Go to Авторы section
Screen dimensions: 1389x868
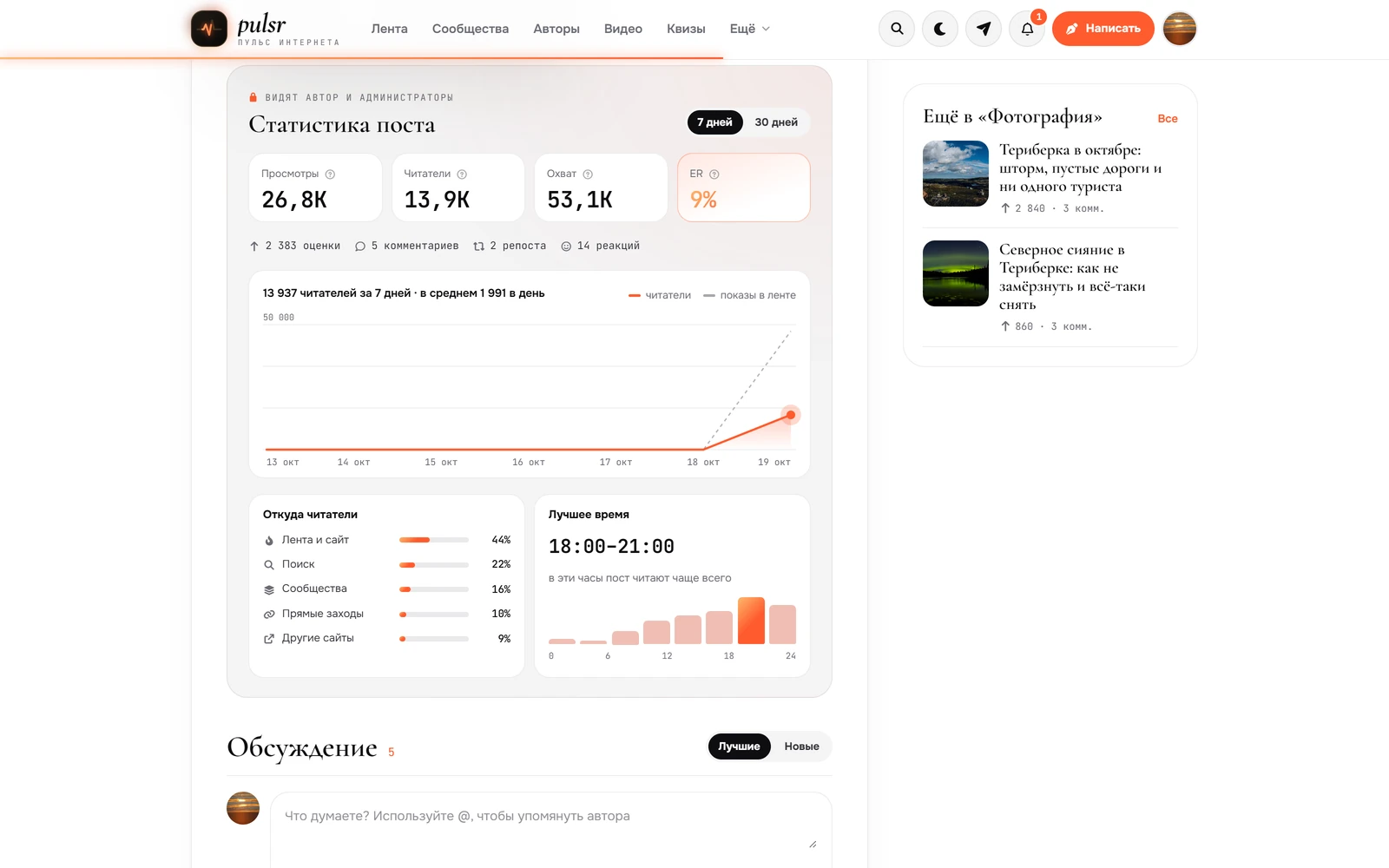556,29
